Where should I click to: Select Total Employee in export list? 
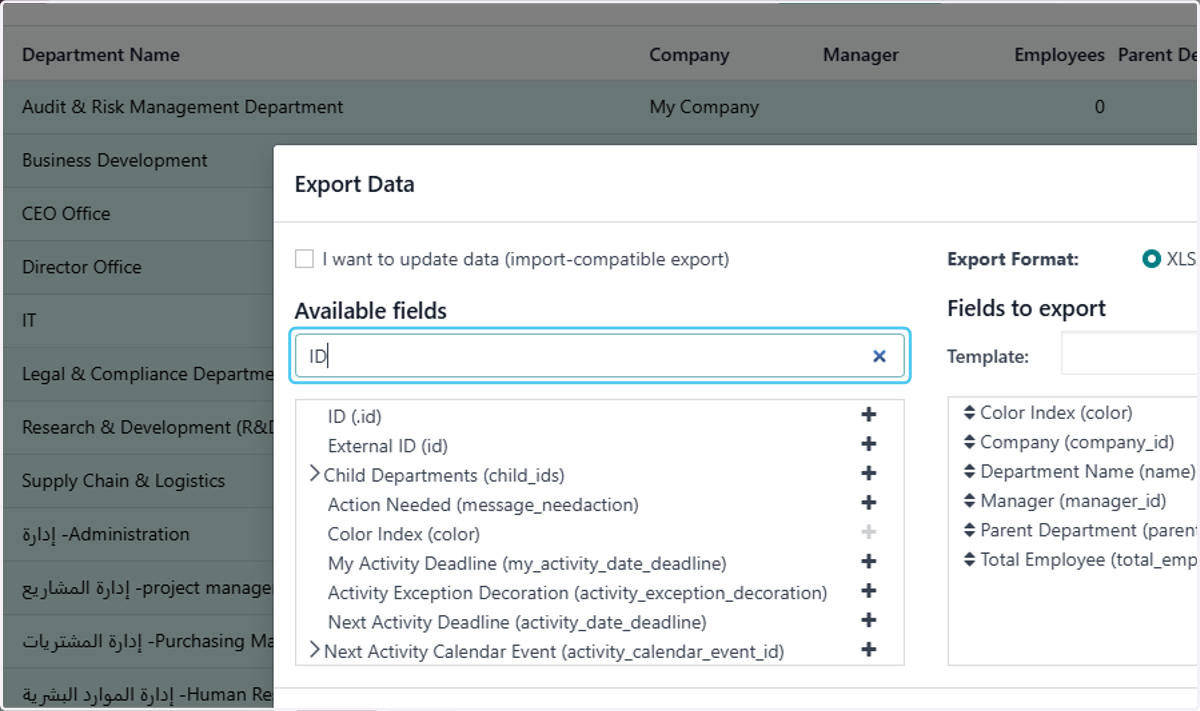coord(1088,560)
